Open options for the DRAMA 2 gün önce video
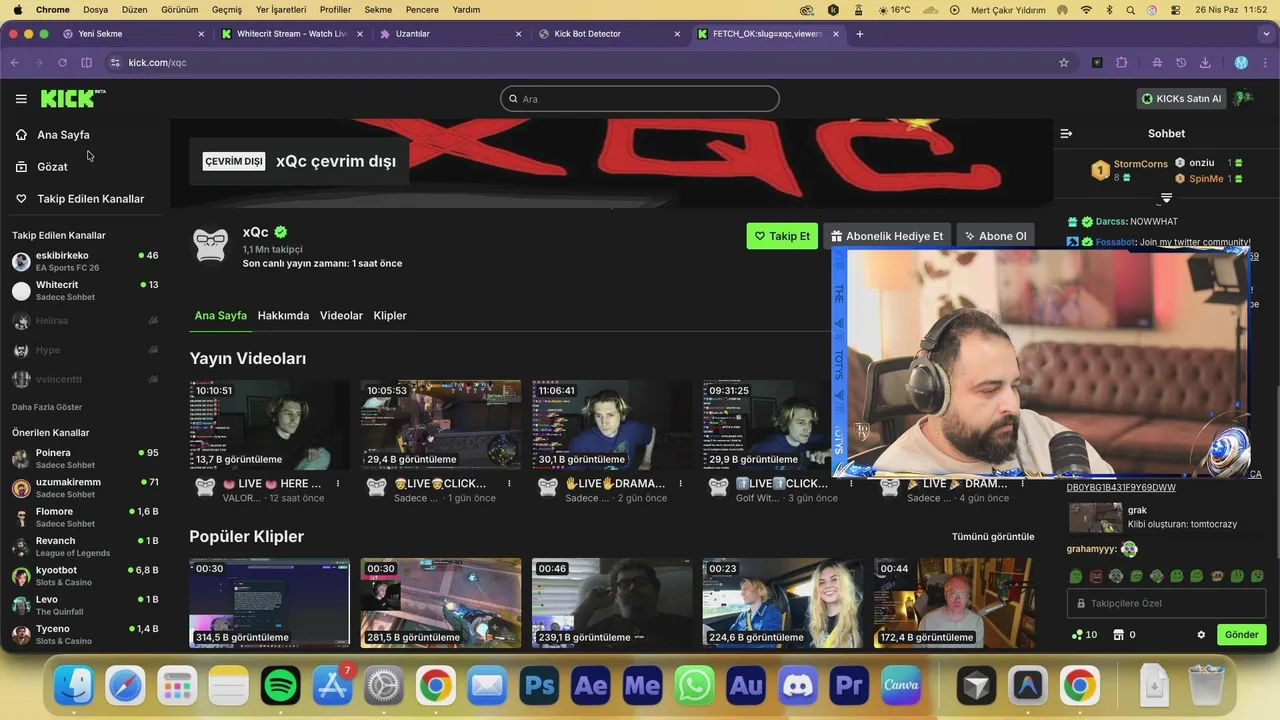The height and width of the screenshot is (720, 1280). tap(680, 484)
